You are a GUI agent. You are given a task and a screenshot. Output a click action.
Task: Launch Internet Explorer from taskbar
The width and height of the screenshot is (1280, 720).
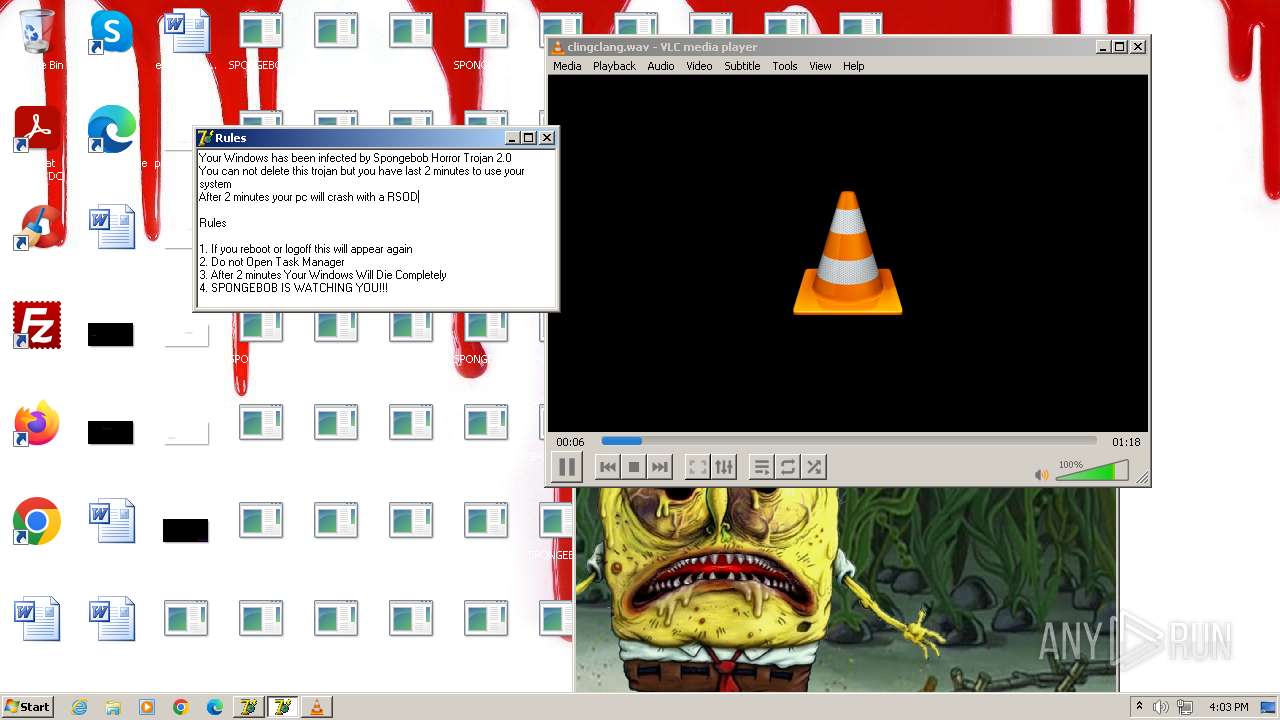pyautogui.click(x=79, y=707)
